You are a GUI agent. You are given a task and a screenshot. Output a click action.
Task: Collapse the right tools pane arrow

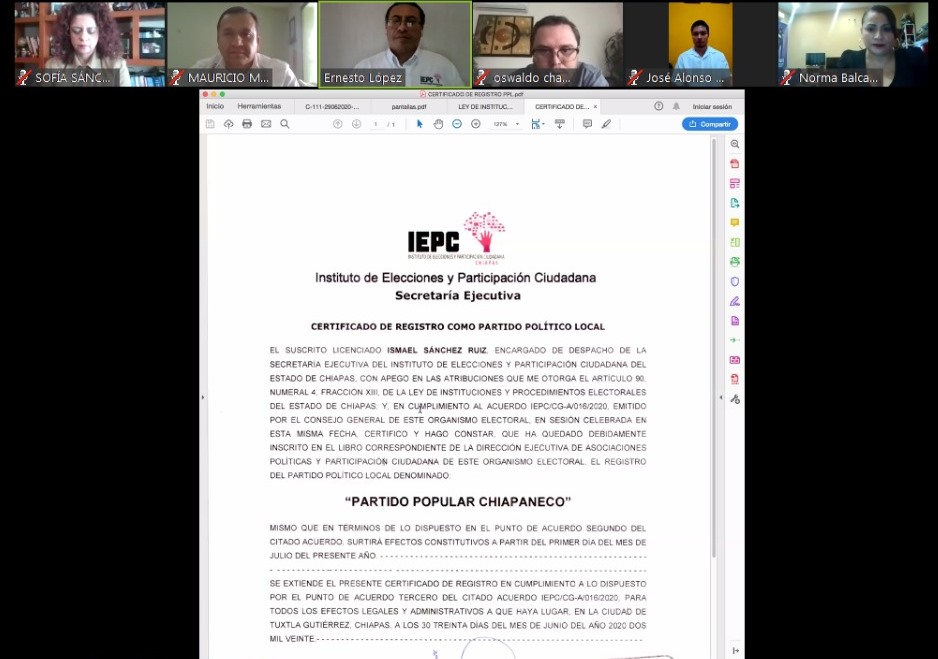[721, 398]
